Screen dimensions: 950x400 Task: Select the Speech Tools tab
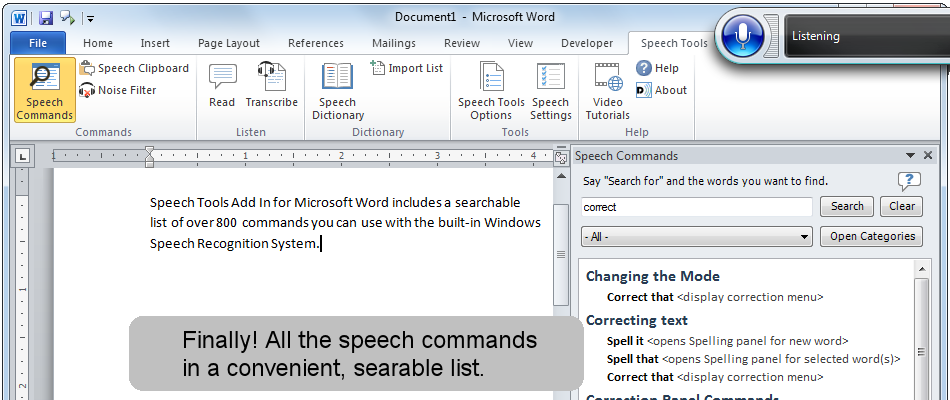pos(674,43)
